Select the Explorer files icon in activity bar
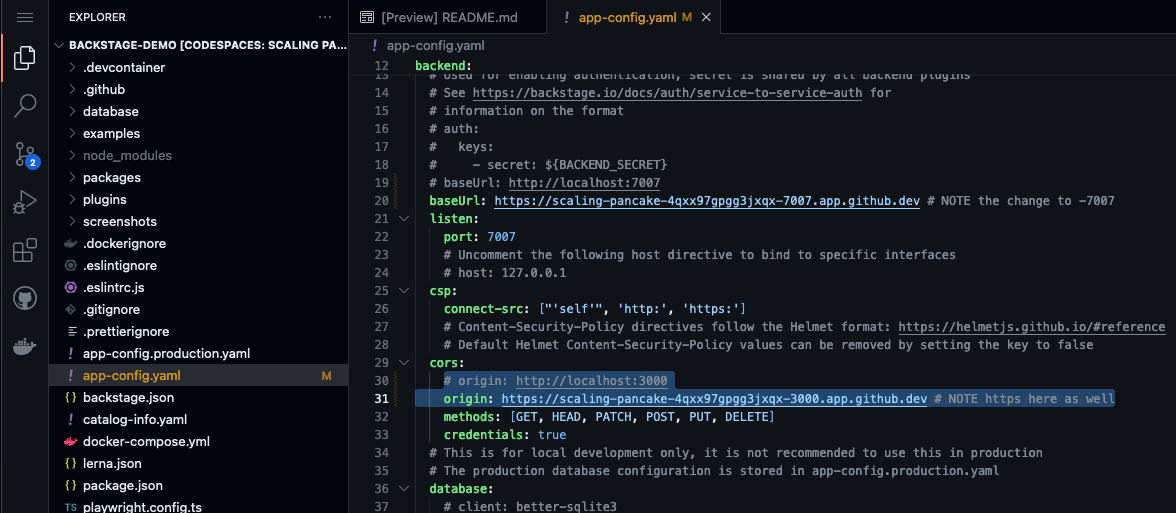The height and width of the screenshot is (513, 1176). click(25, 58)
